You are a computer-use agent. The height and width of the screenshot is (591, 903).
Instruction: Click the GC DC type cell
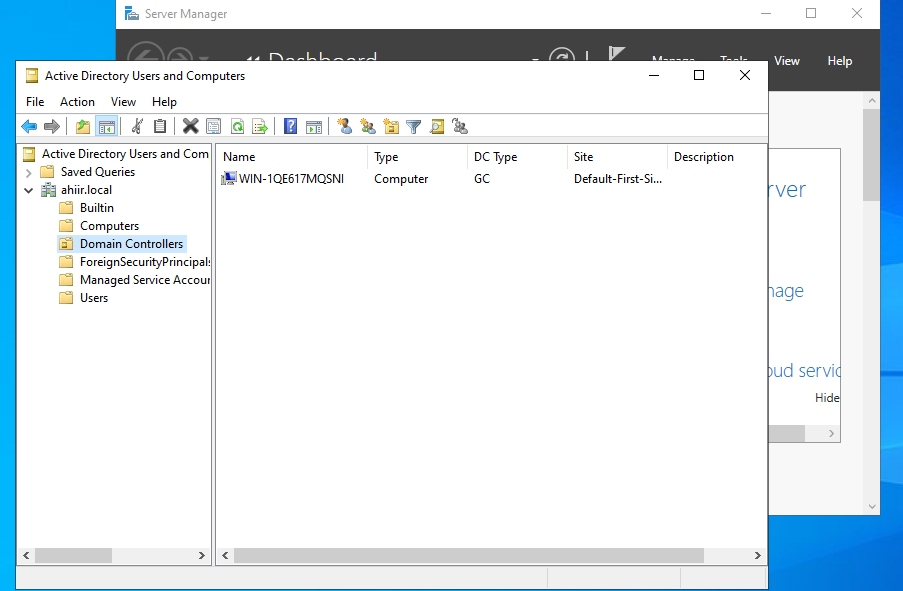[481, 179]
